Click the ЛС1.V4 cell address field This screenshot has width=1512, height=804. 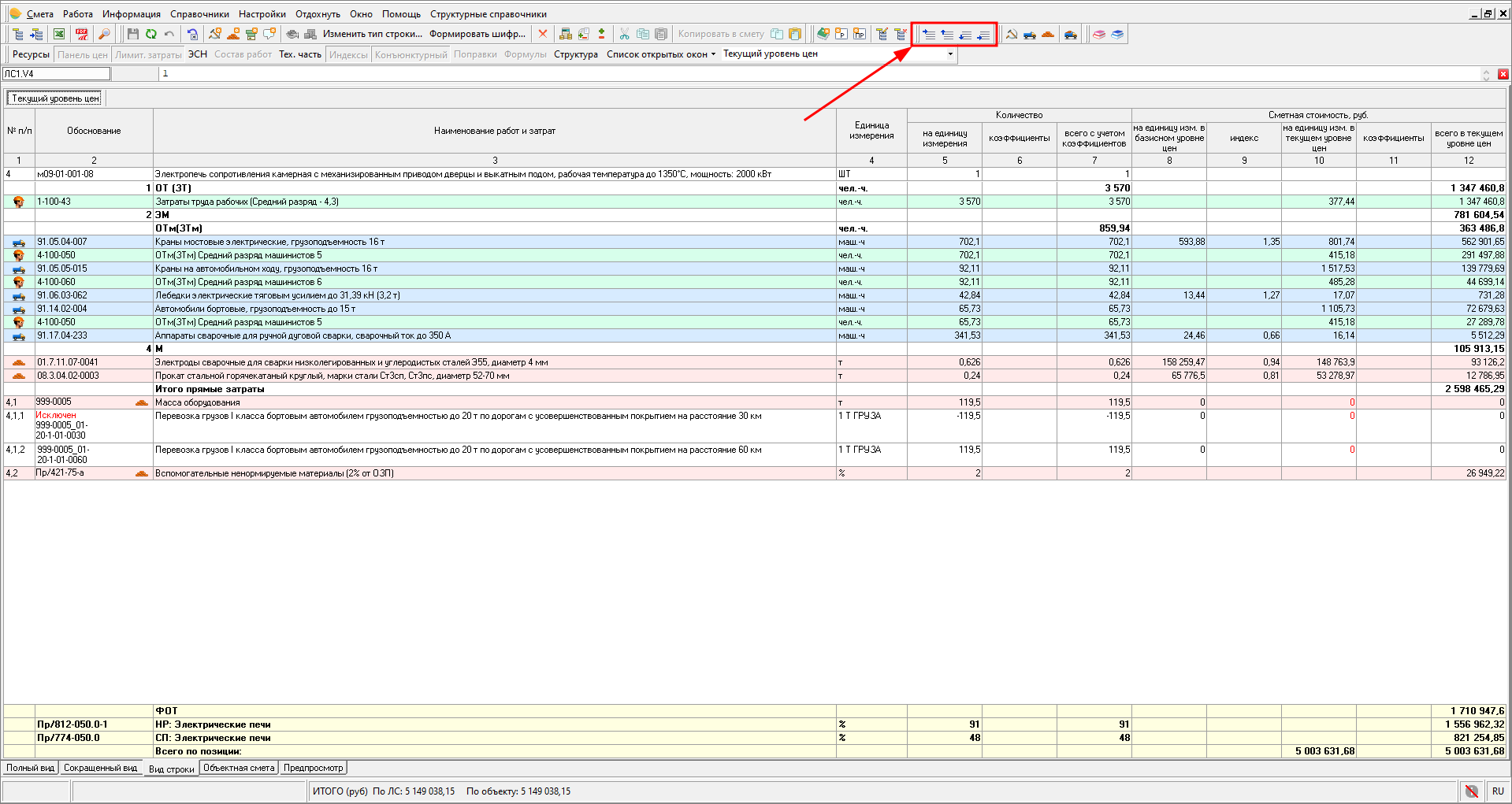(56, 74)
